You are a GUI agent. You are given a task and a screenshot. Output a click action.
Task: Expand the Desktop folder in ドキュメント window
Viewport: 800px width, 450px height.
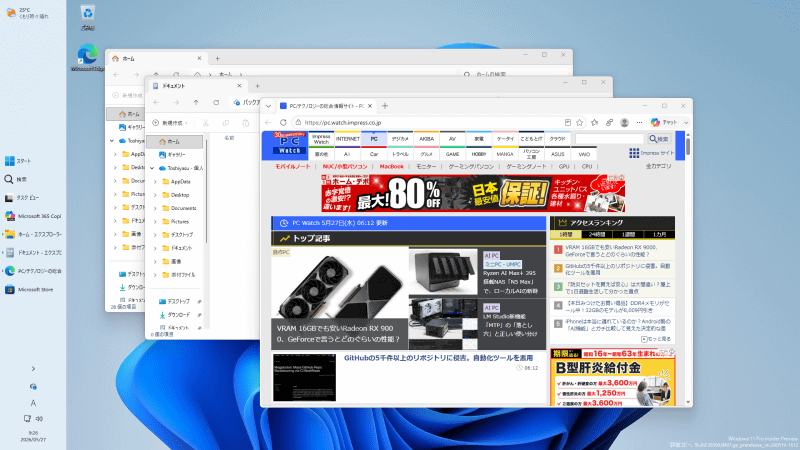tap(155, 195)
